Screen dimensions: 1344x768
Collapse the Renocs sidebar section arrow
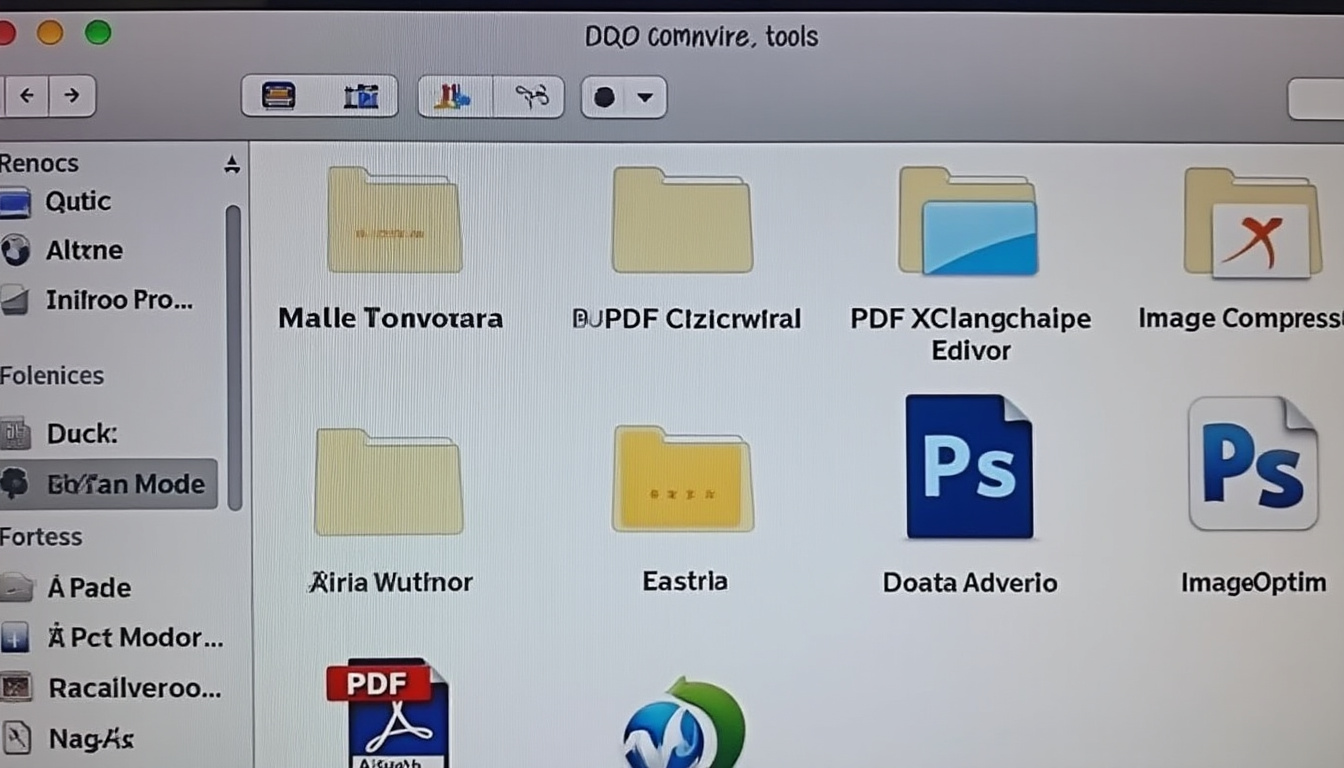[232, 165]
